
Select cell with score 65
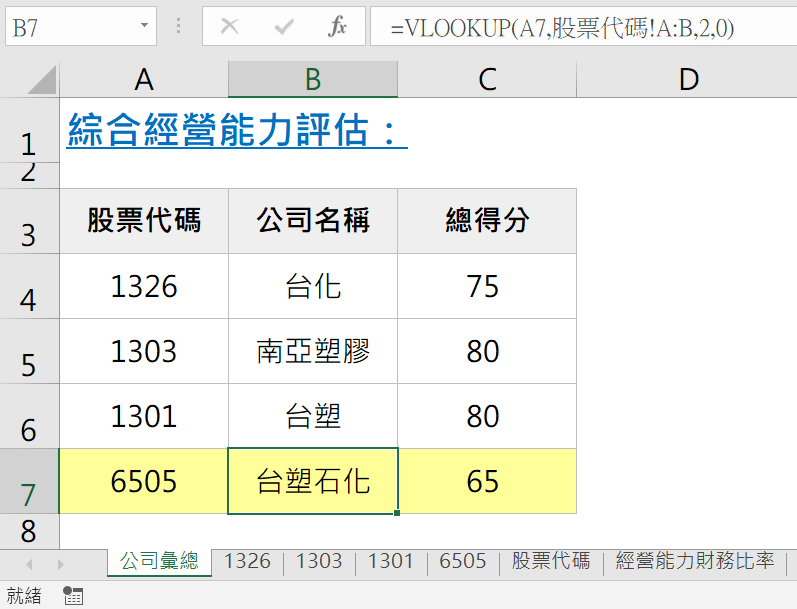click(487, 481)
